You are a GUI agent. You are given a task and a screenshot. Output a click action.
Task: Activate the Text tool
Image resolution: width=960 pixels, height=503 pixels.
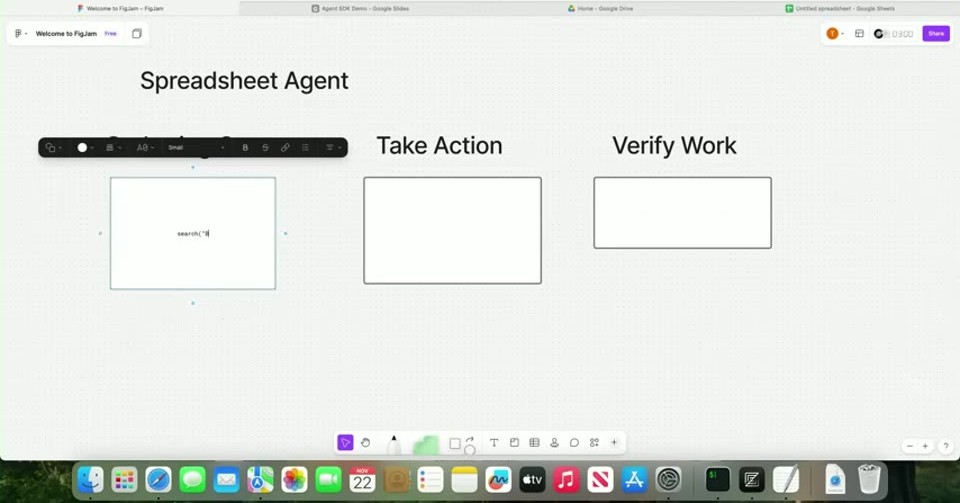point(493,442)
